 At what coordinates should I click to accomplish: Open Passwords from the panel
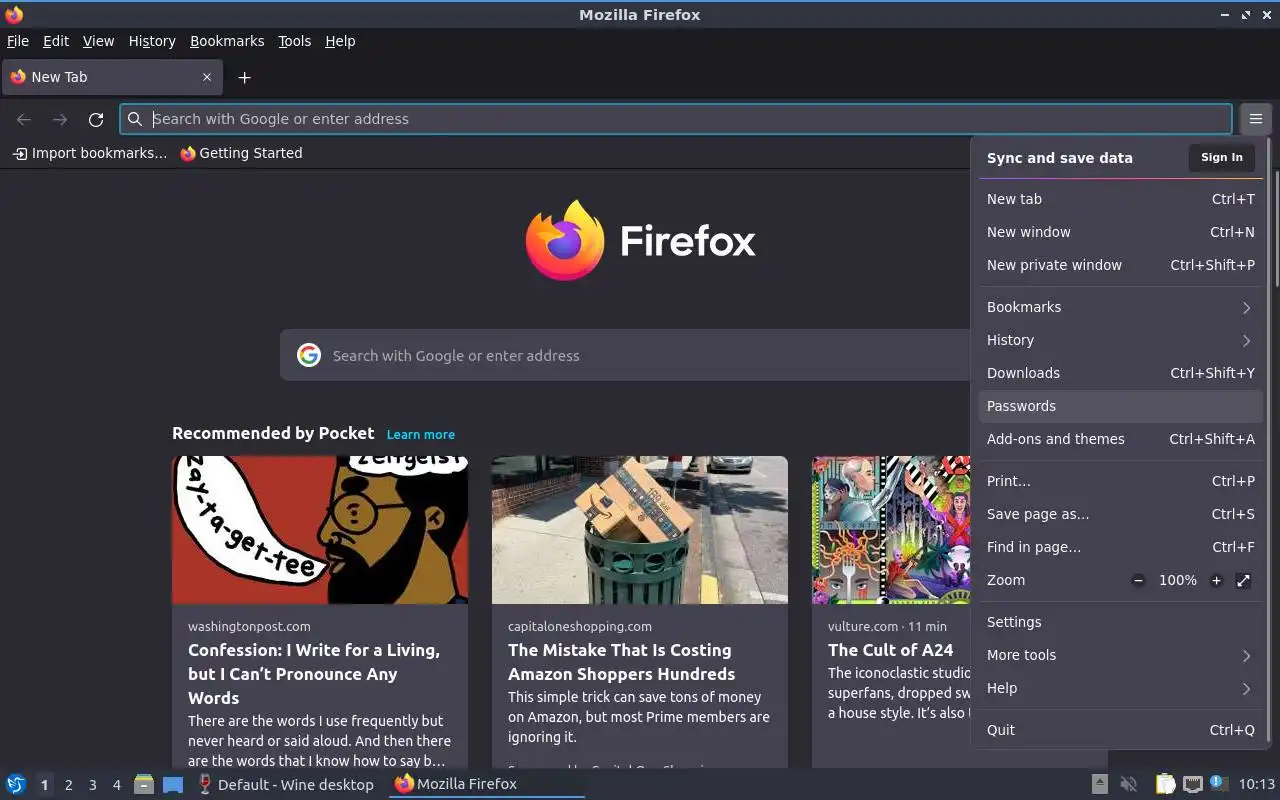[1120, 406]
